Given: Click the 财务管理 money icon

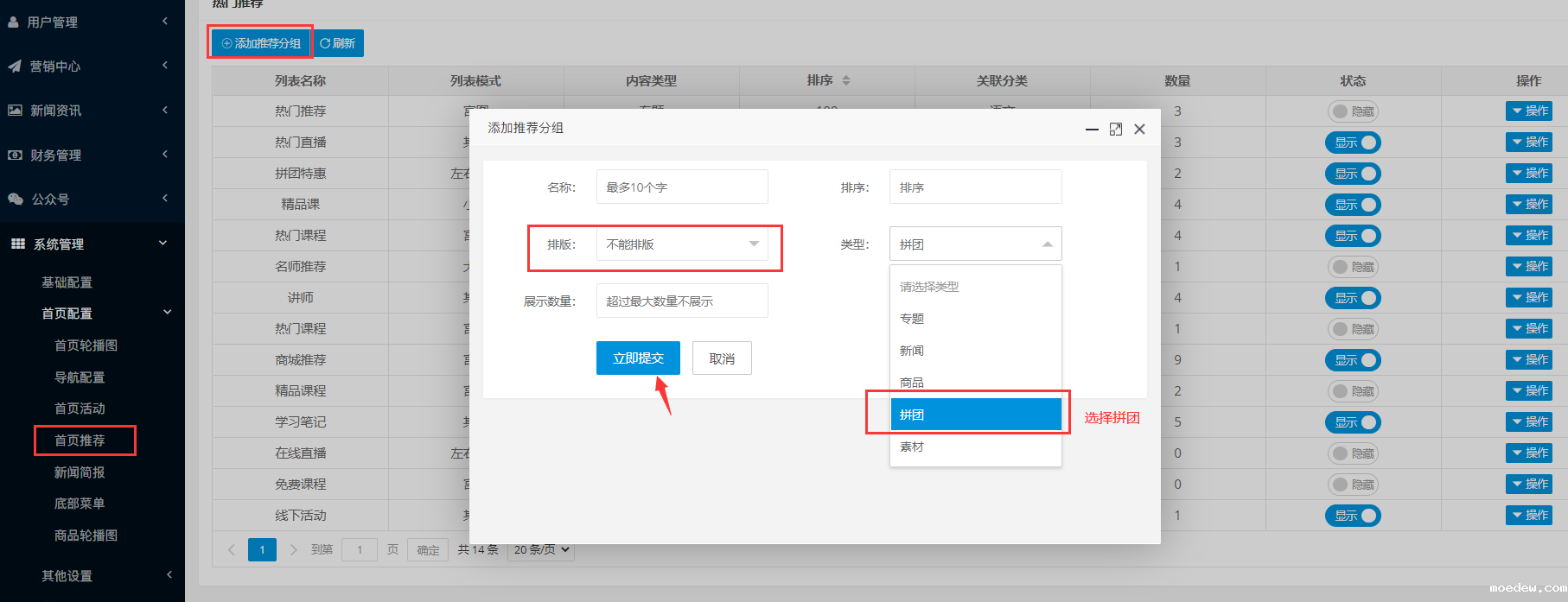Looking at the screenshot, I should (15, 155).
